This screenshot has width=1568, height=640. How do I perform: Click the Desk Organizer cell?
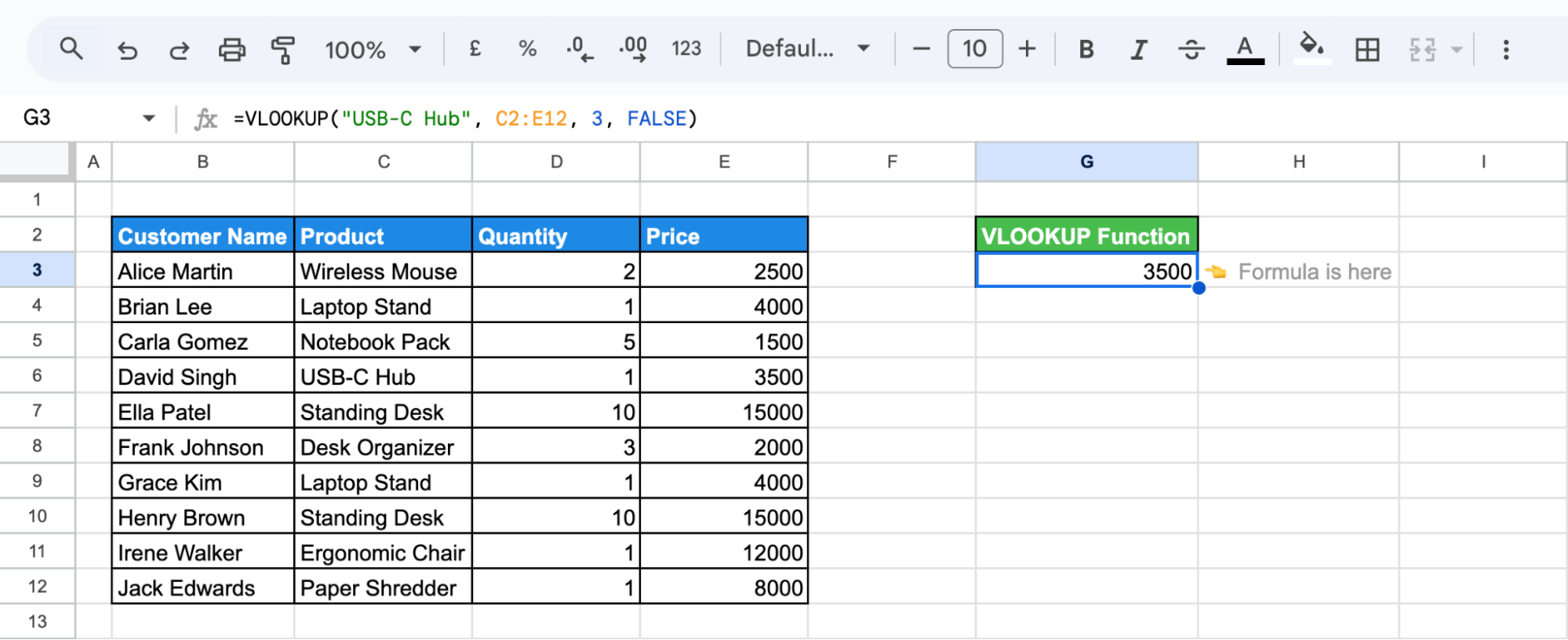pos(384,447)
